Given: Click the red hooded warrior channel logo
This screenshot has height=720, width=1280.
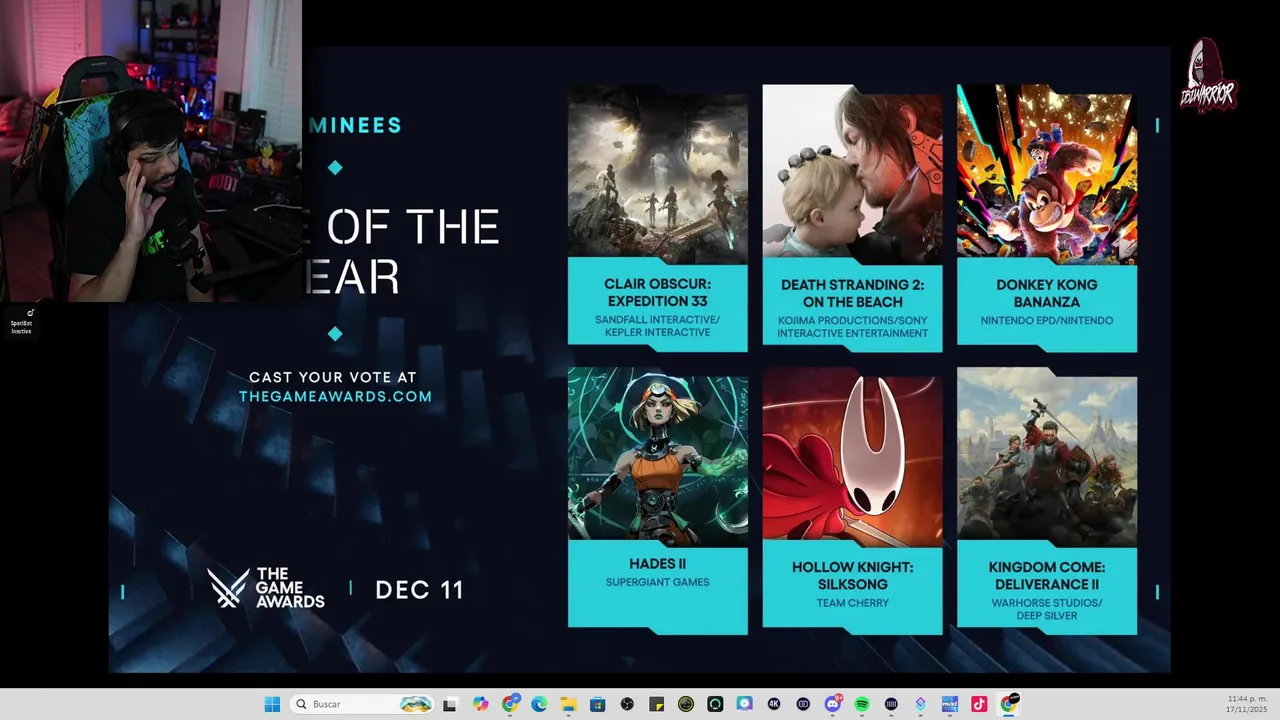Looking at the screenshot, I should coord(1208,78).
